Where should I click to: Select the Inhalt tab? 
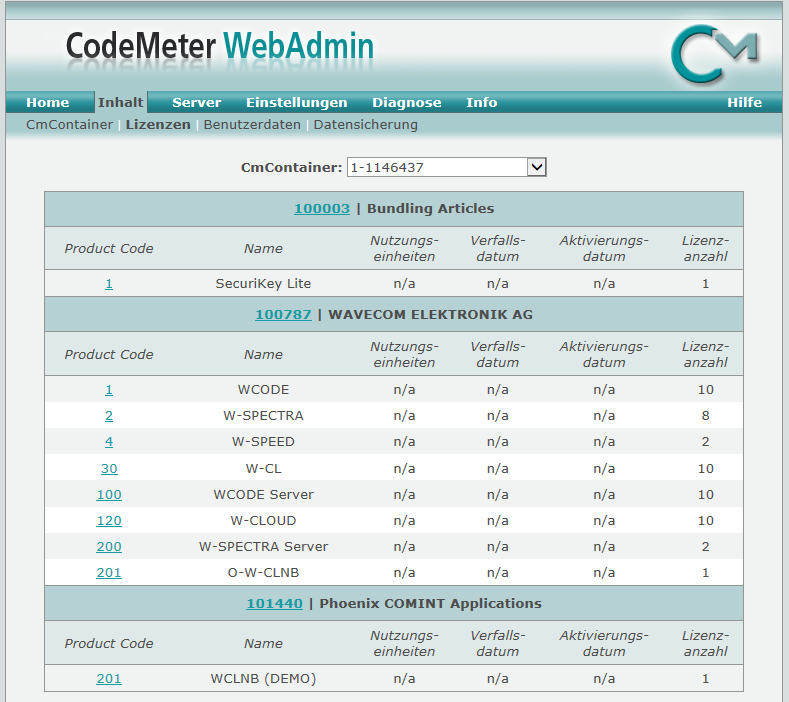coord(120,103)
